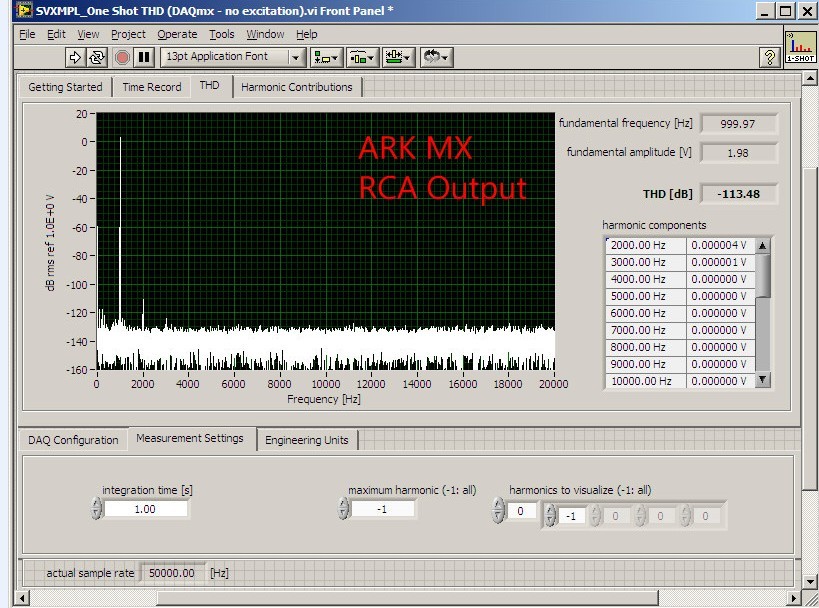Click the 0.000004 V harmonic value

721,245
